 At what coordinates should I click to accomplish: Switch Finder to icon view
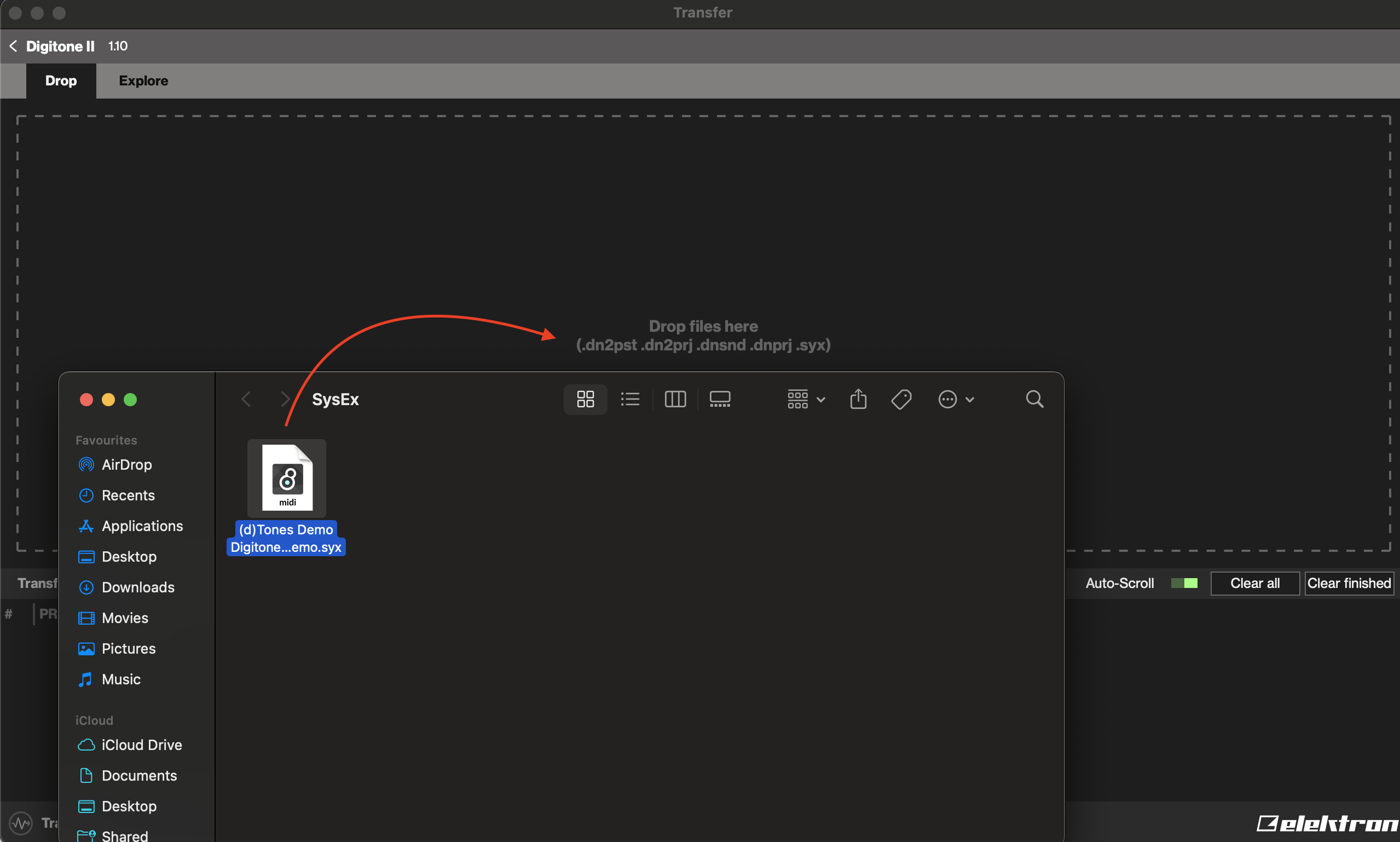(585, 400)
